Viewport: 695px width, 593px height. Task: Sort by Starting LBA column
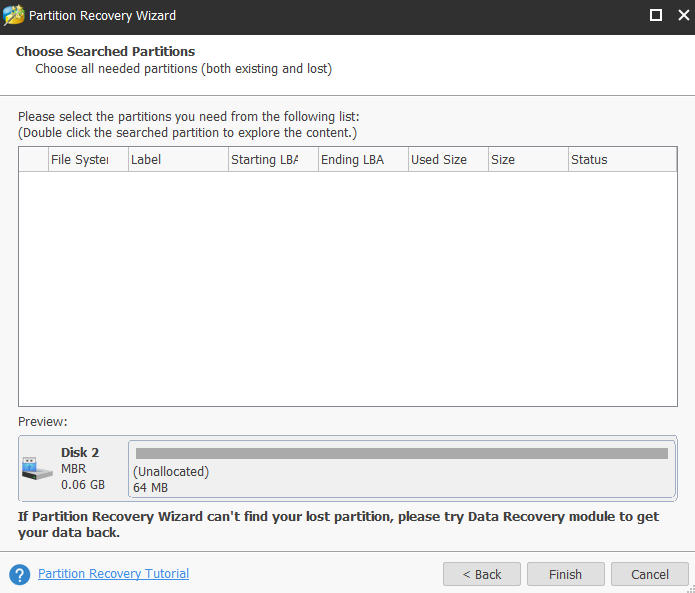click(x=273, y=159)
